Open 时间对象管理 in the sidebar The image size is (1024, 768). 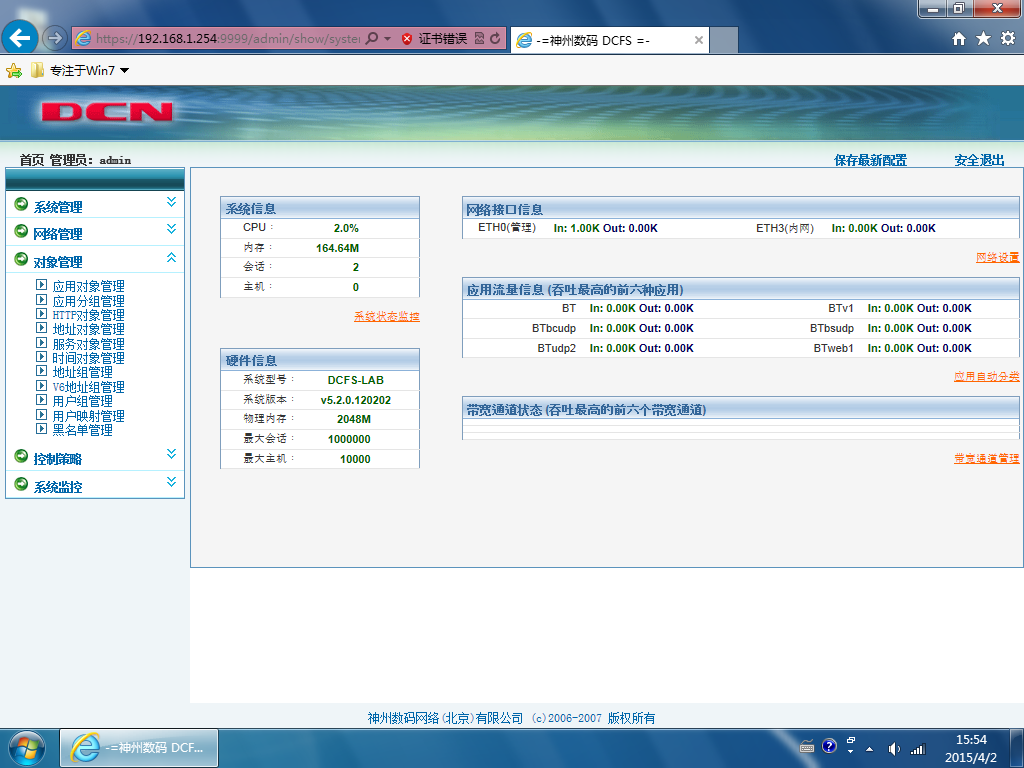(x=88, y=358)
